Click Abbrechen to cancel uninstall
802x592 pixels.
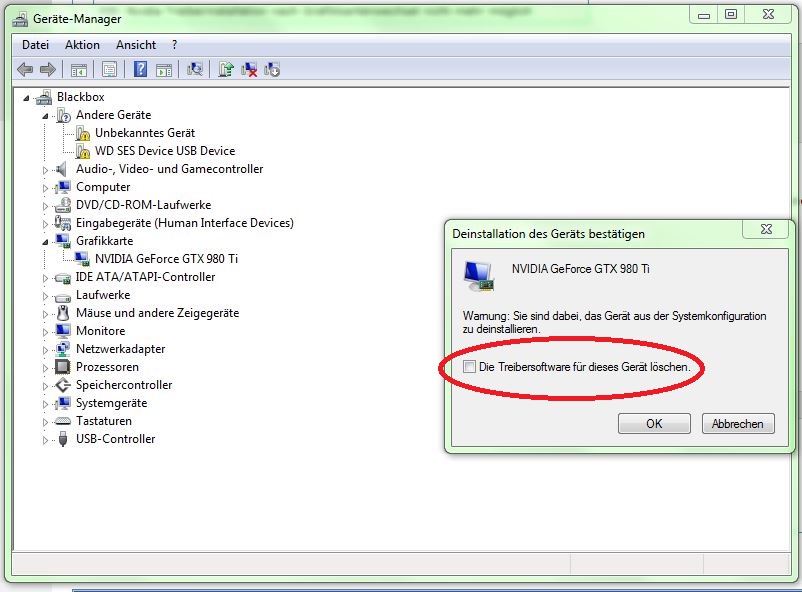tap(738, 424)
